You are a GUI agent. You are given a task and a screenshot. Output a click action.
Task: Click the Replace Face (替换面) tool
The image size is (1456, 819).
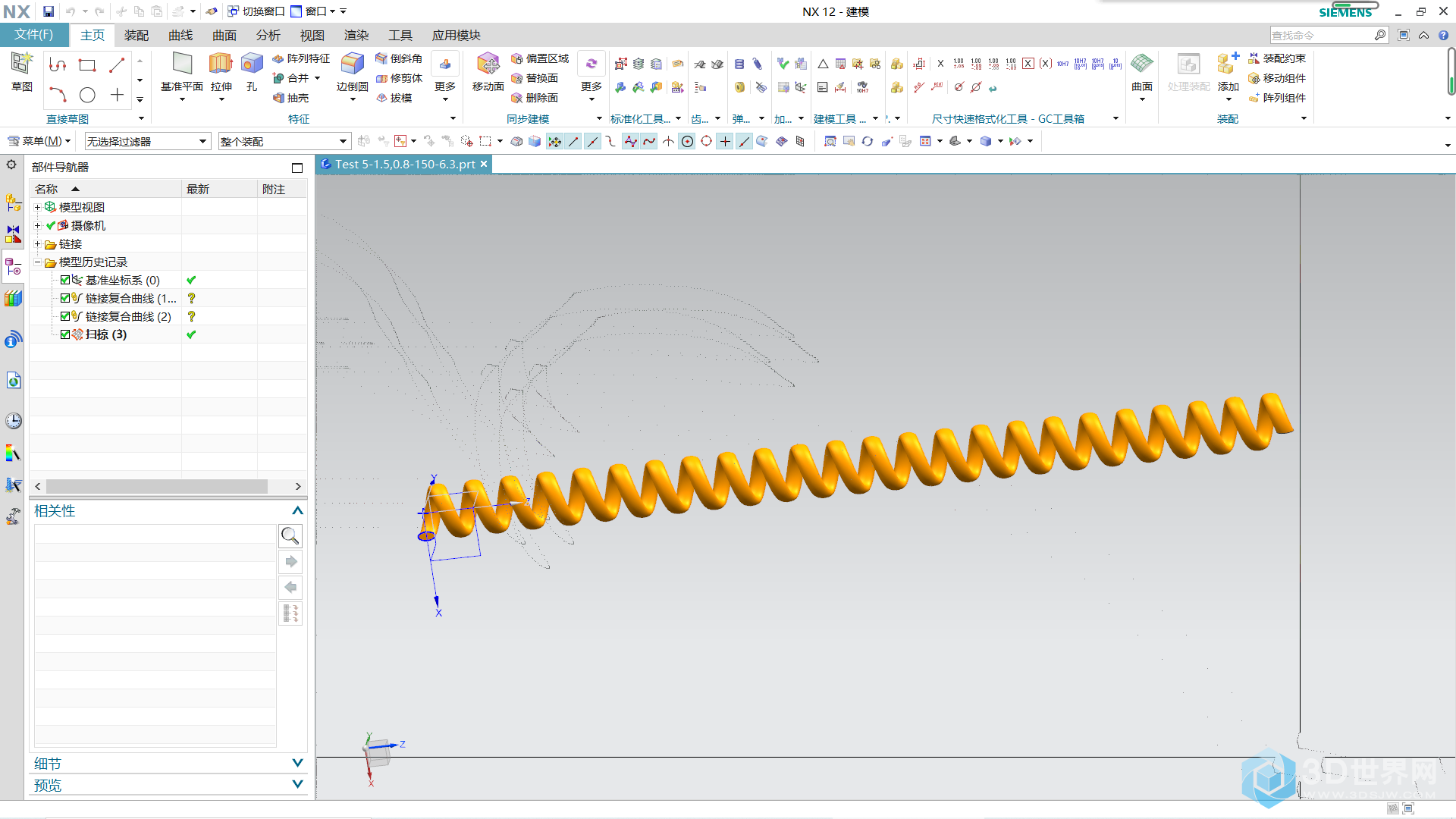(535, 78)
